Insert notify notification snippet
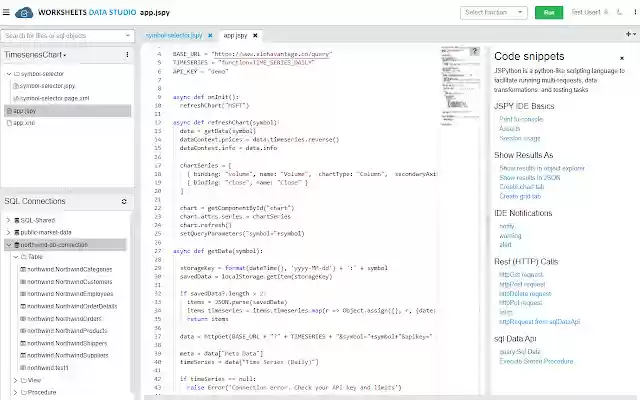640x400 pixels. click(507, 226)
